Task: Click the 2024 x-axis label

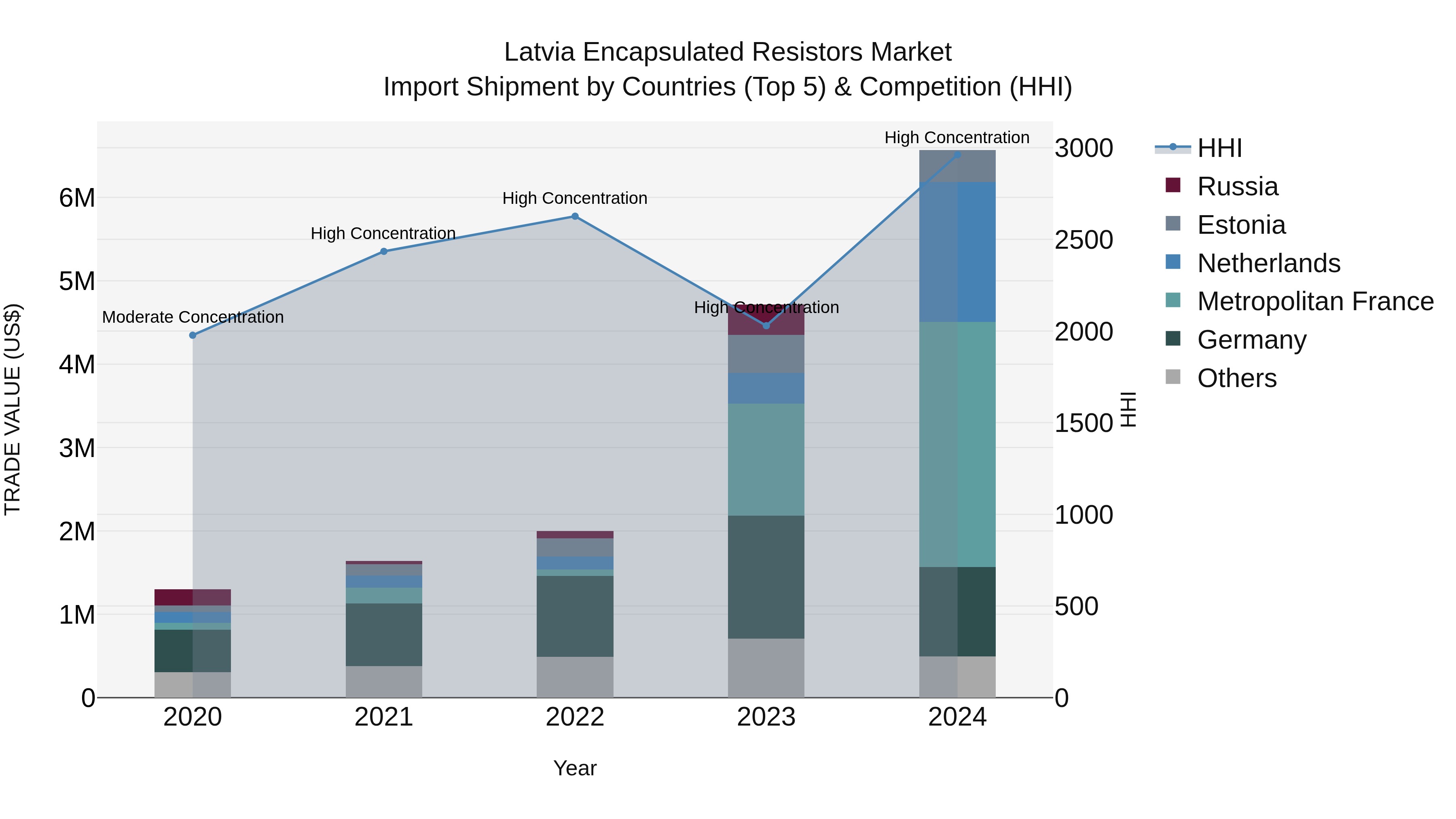Action: click(x=957, y=717)
